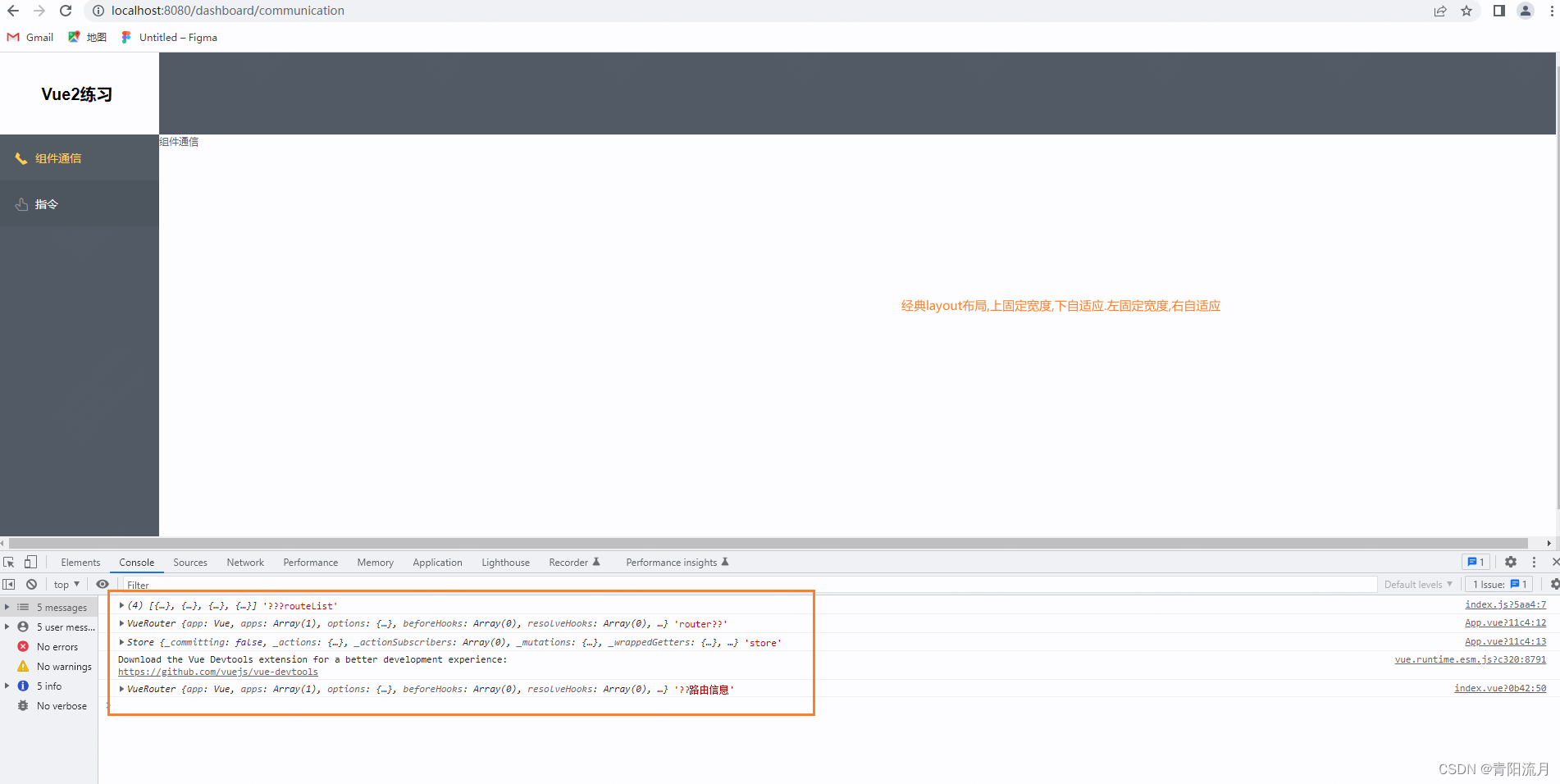Click the browser forward arrow
The height and width of the screenshot is (784, 1560).
[x=39, y=11]
